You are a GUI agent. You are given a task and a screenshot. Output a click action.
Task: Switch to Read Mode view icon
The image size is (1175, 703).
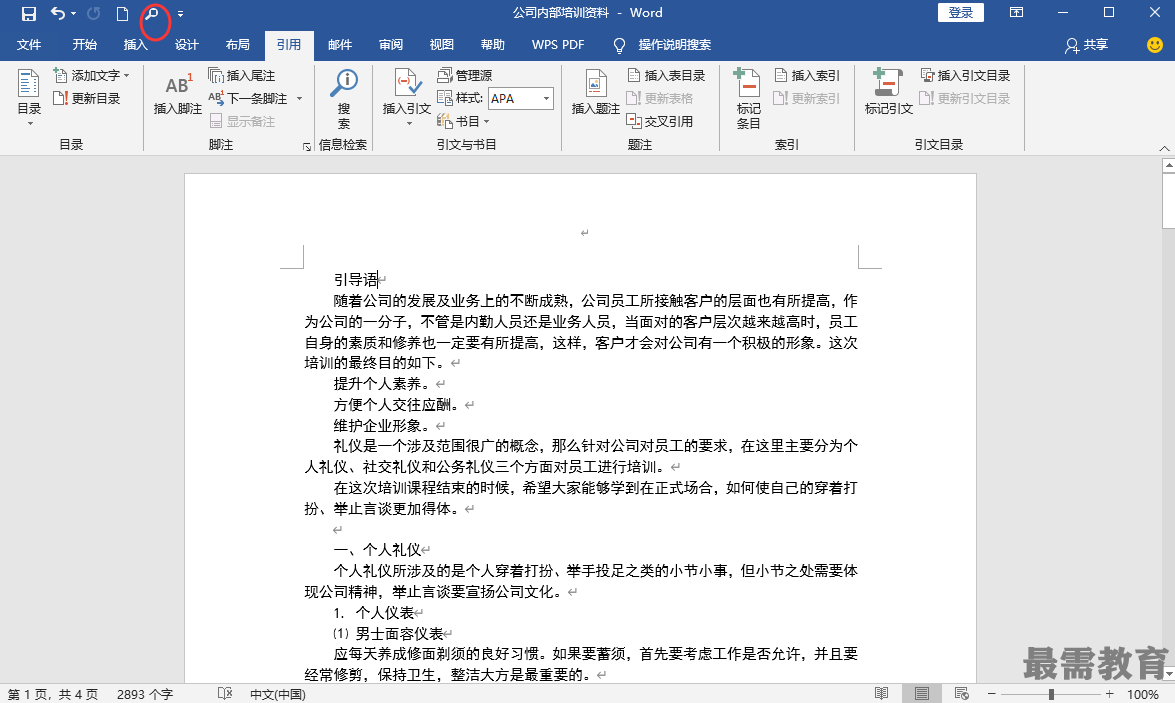881,694
